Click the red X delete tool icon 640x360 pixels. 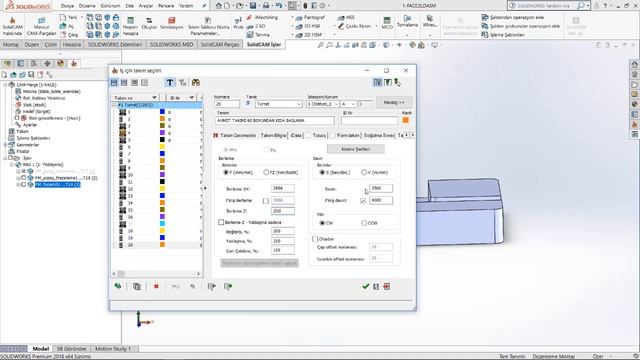point(156,287)
